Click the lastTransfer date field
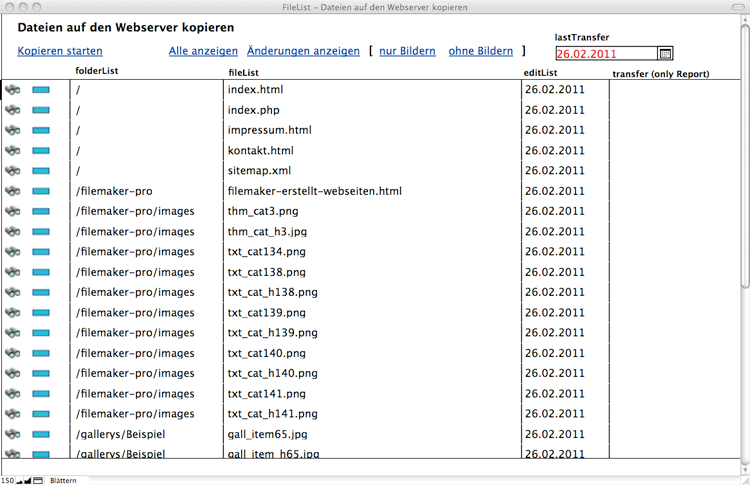 pos(605,54)
